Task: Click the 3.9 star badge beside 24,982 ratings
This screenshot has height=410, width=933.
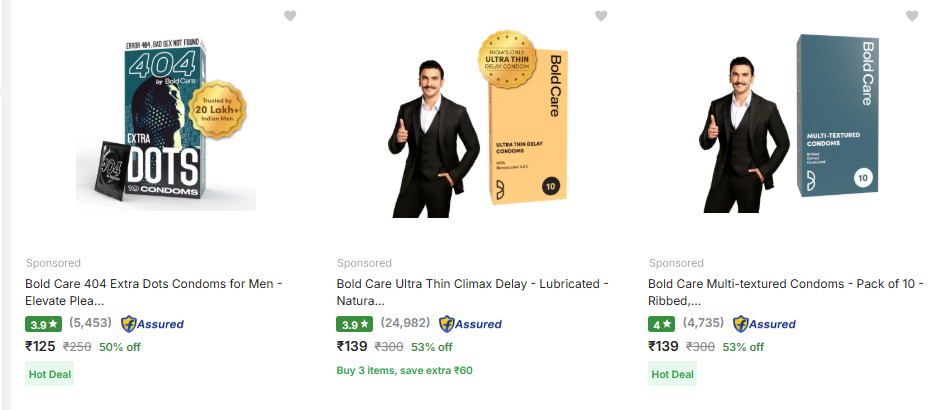Action: [355, 324]
